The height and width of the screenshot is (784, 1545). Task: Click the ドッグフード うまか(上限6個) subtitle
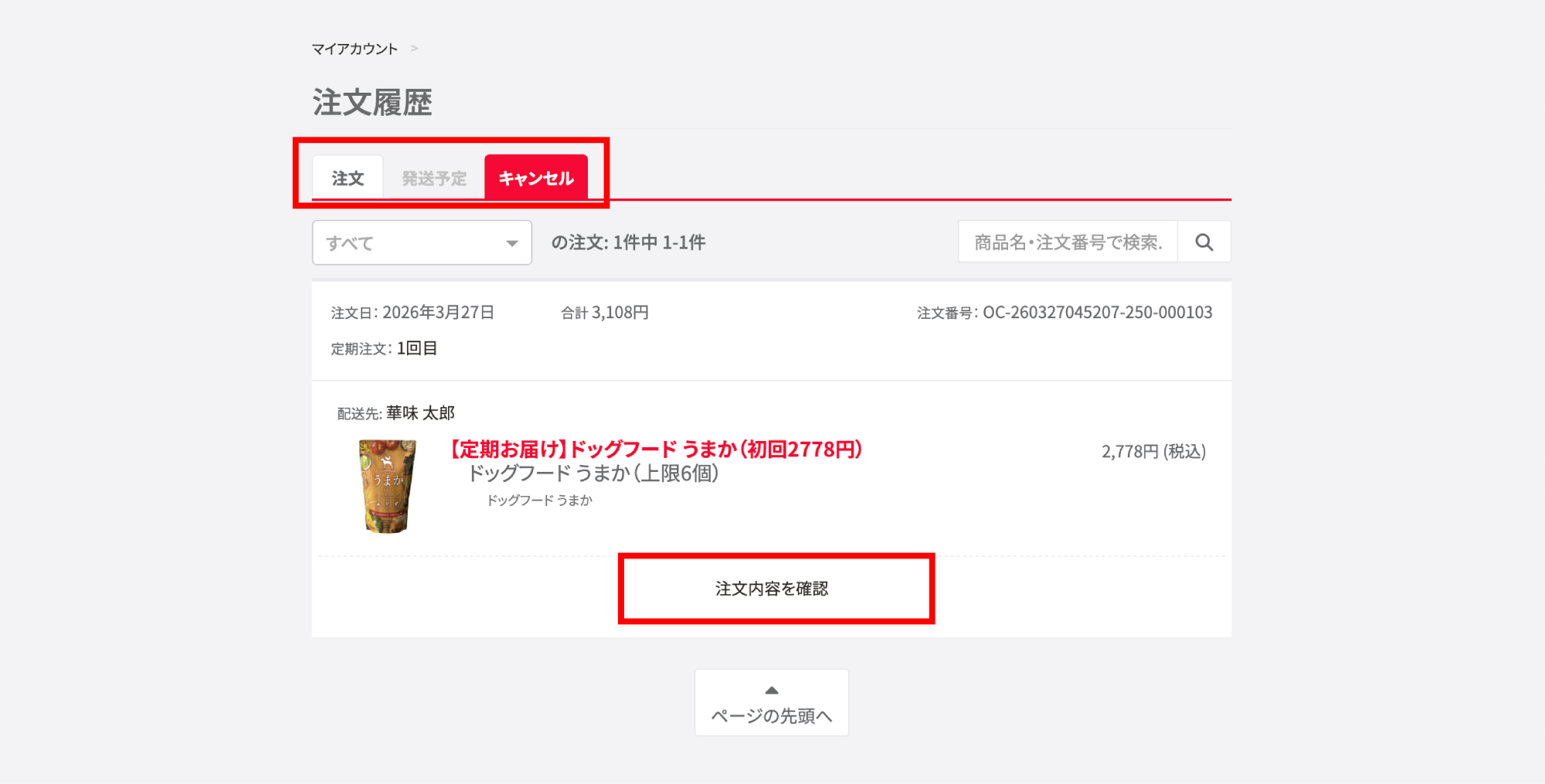tap(593, 473)
